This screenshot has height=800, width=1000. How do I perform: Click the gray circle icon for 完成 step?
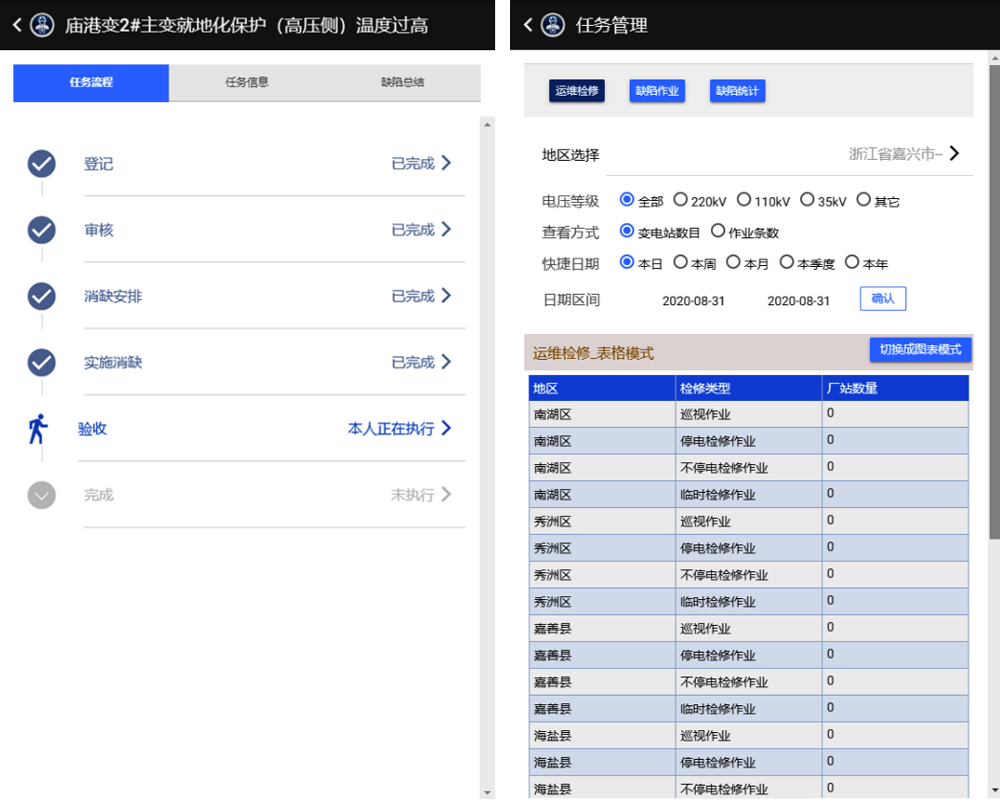point(41,495)
